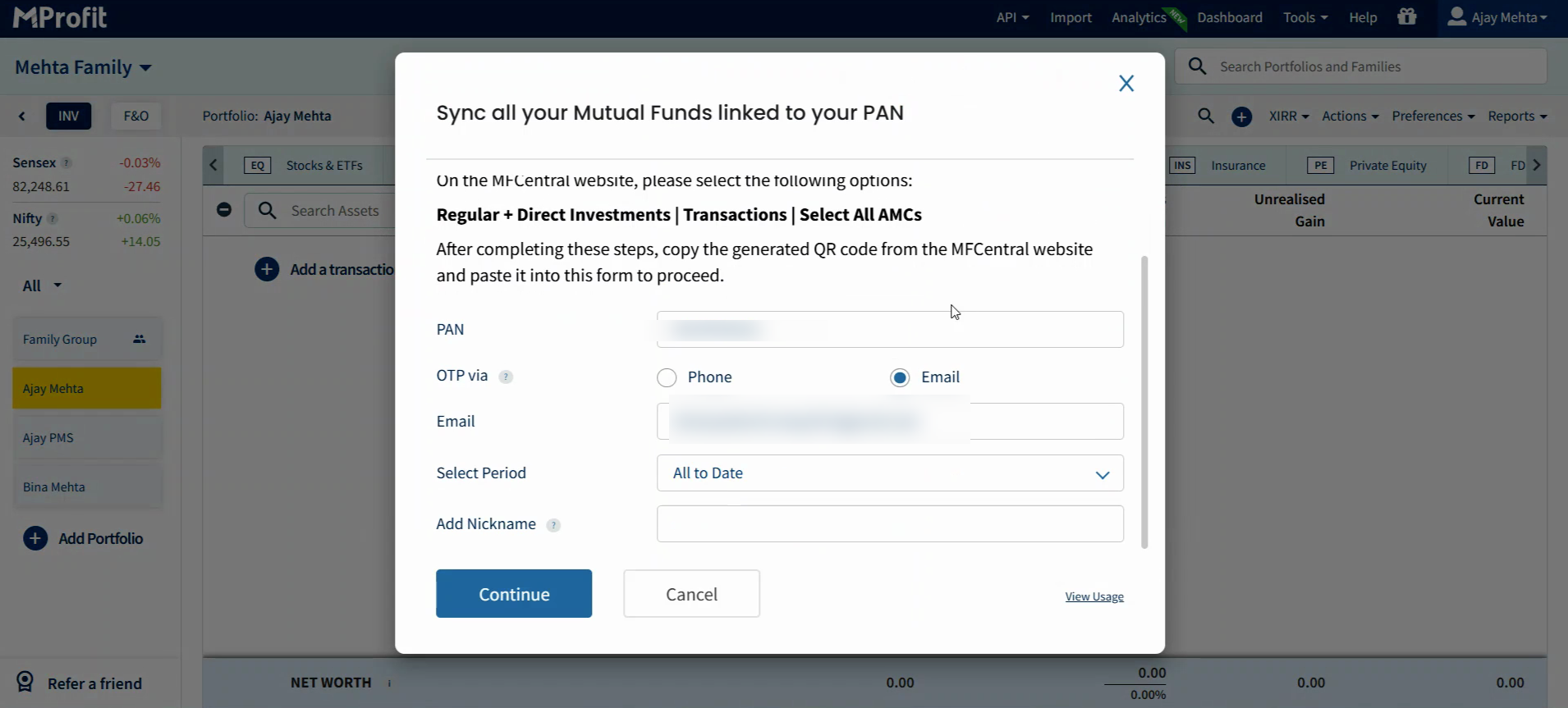Image resolution: width=1568 pixels, height=708 pixels.
Task: Click the help icon beside Add Nickname
Action: (x=553, y=525)
